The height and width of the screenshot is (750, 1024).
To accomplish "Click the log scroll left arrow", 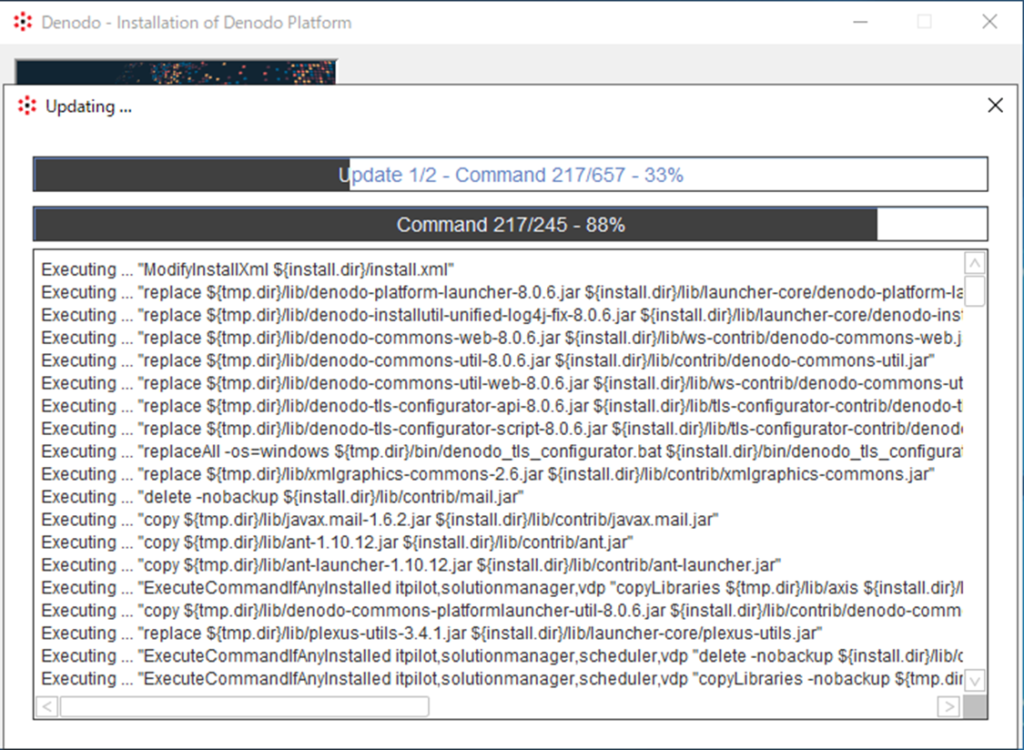I will pyautogui.click(x=47, y=707).
